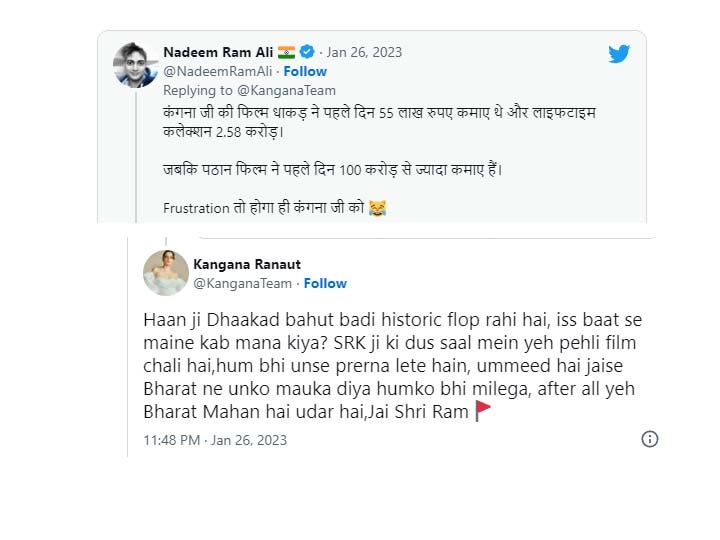Open the 11:48 PM · Jan 26, 2023 timestamp
720x540 pixels.
(215, 439)
